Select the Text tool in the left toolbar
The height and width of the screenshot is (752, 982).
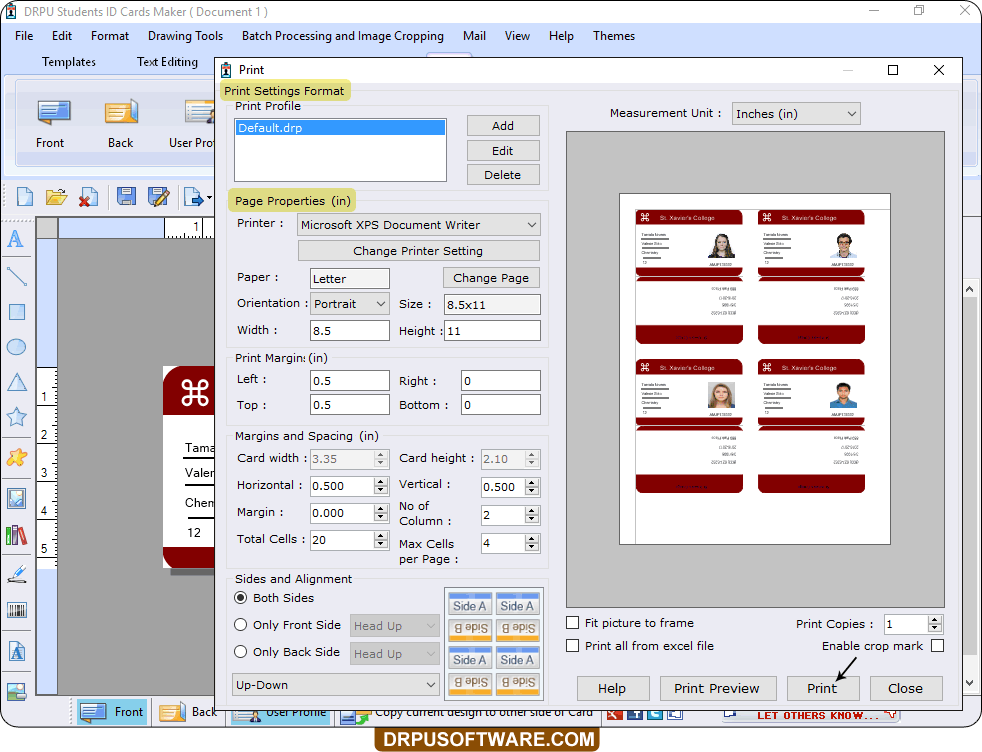point(16,240)
